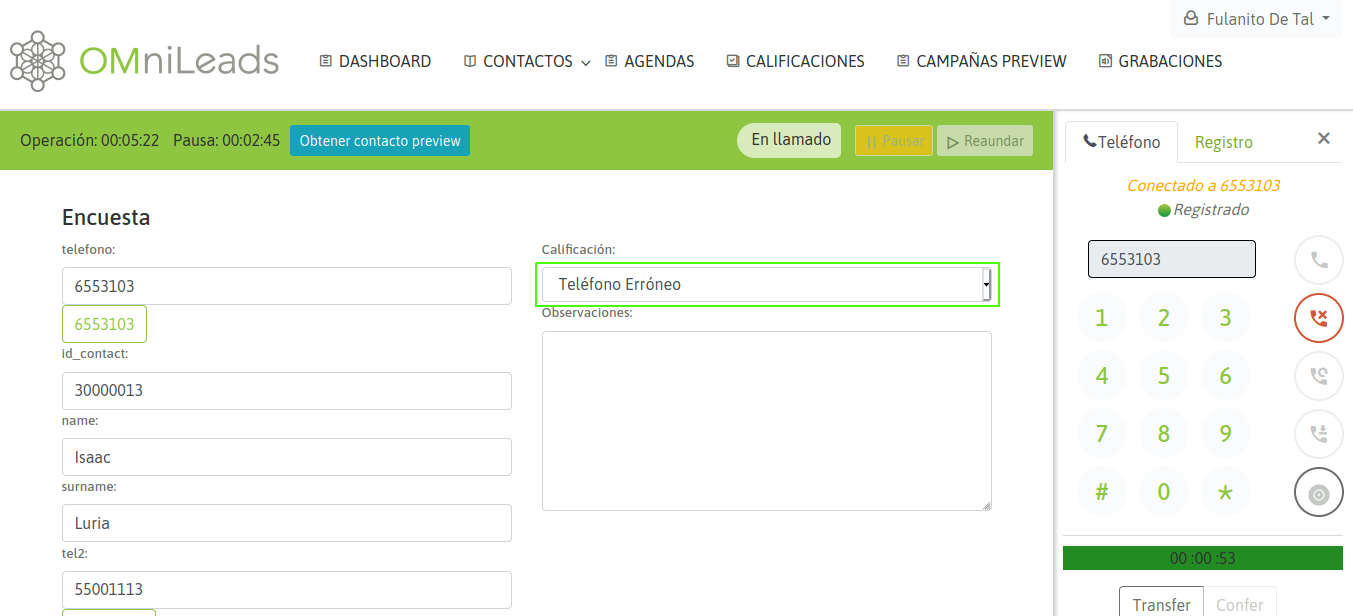Image resolution: width=1353 pixels, height=616 pixels.
Task: Click into the Observaciones text area
Action: [x=766, y=420]
